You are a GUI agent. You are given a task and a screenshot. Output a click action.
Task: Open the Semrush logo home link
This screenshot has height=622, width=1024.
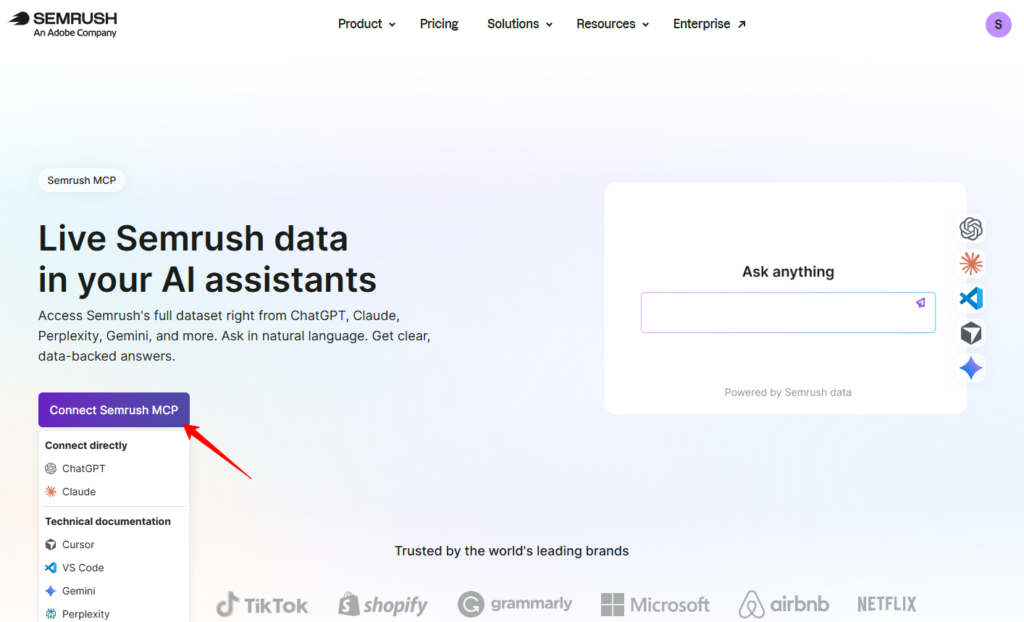[x=63, y=24]
